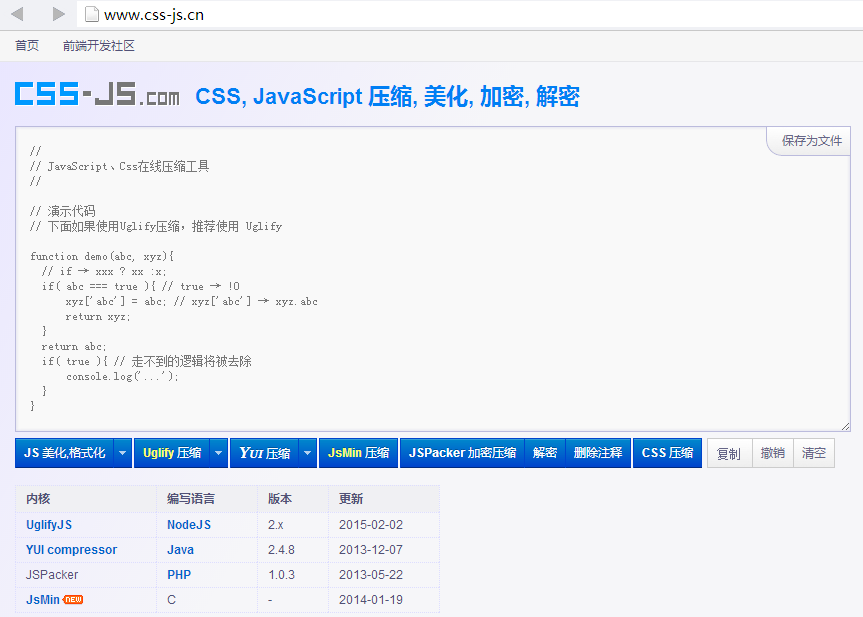
Task: Click the JSPacker 加密压缩 button
Action: (x=462, y=453)
